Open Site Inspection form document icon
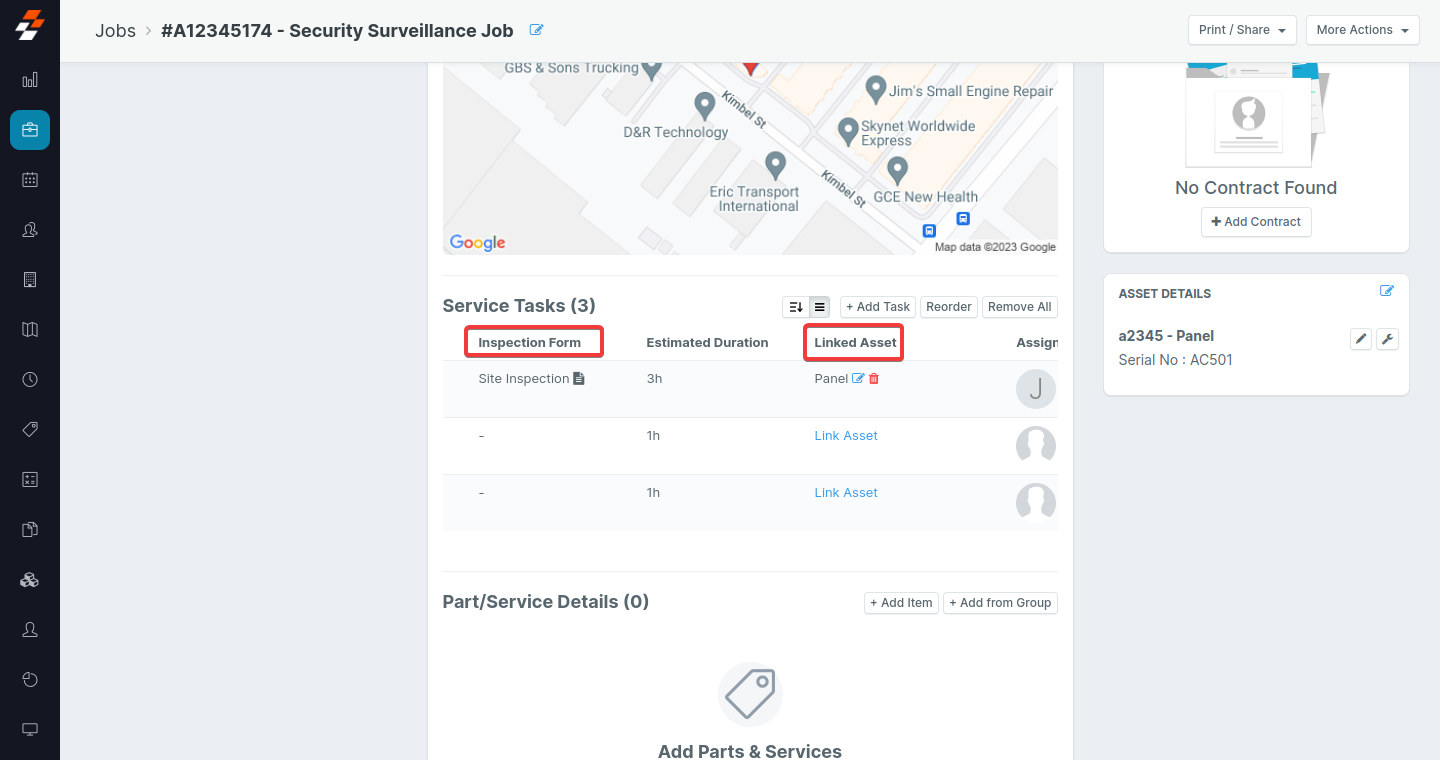This screenshot has height=760, width=1440. (x=579, y=379)
